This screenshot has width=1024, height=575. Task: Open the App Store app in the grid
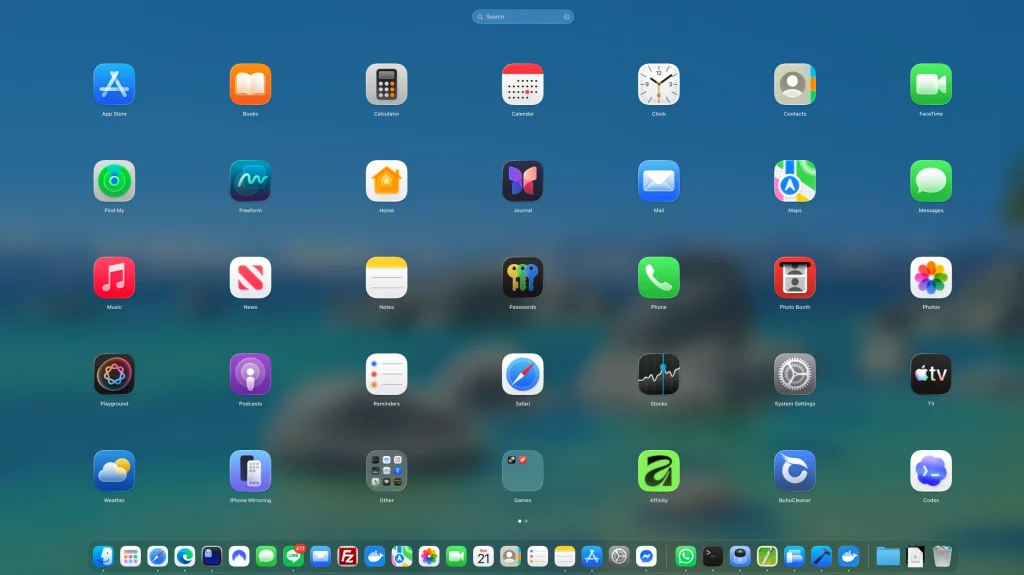point(114,84)
